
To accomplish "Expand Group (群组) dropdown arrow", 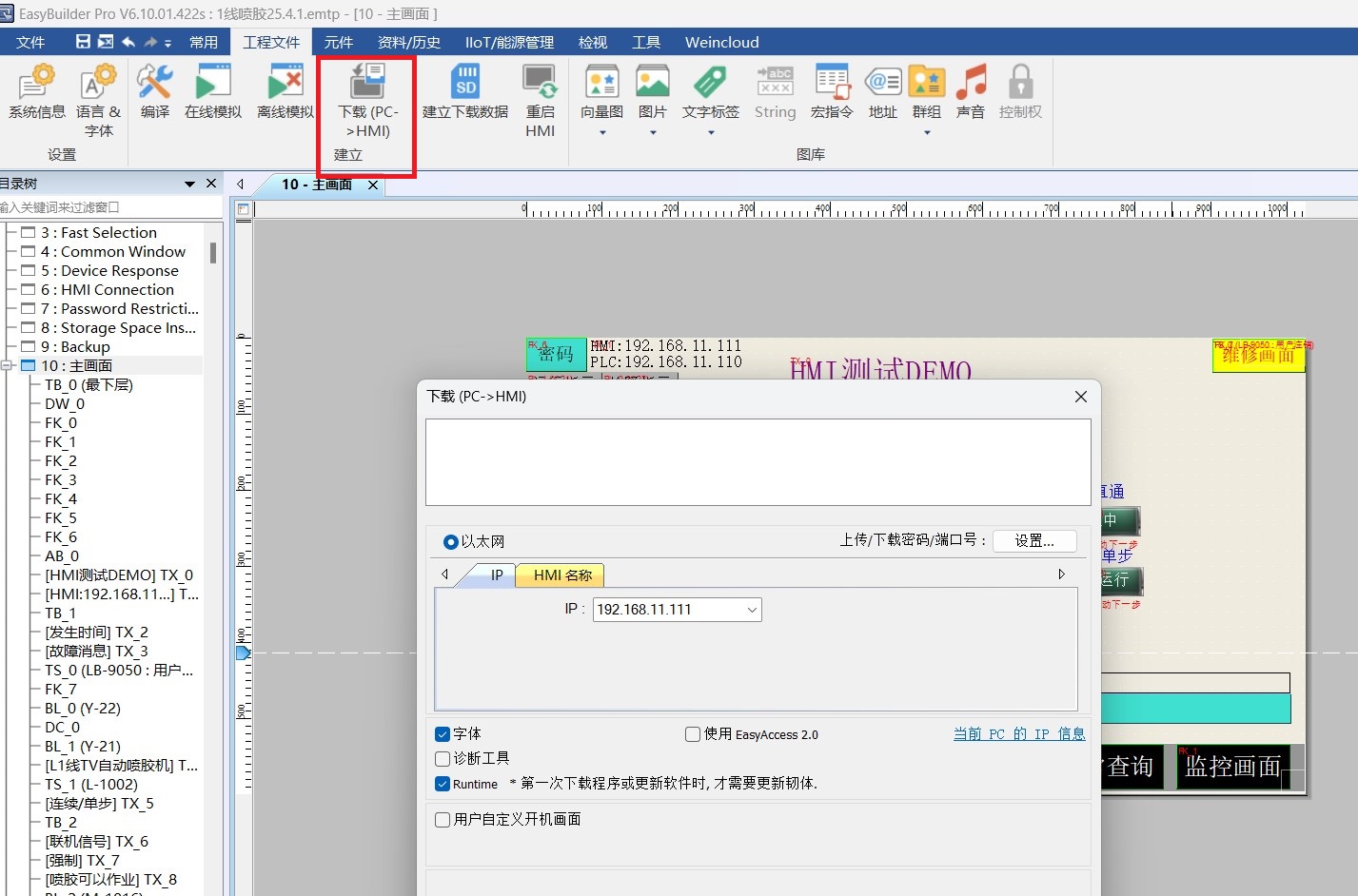I will (x=927, y=133).
